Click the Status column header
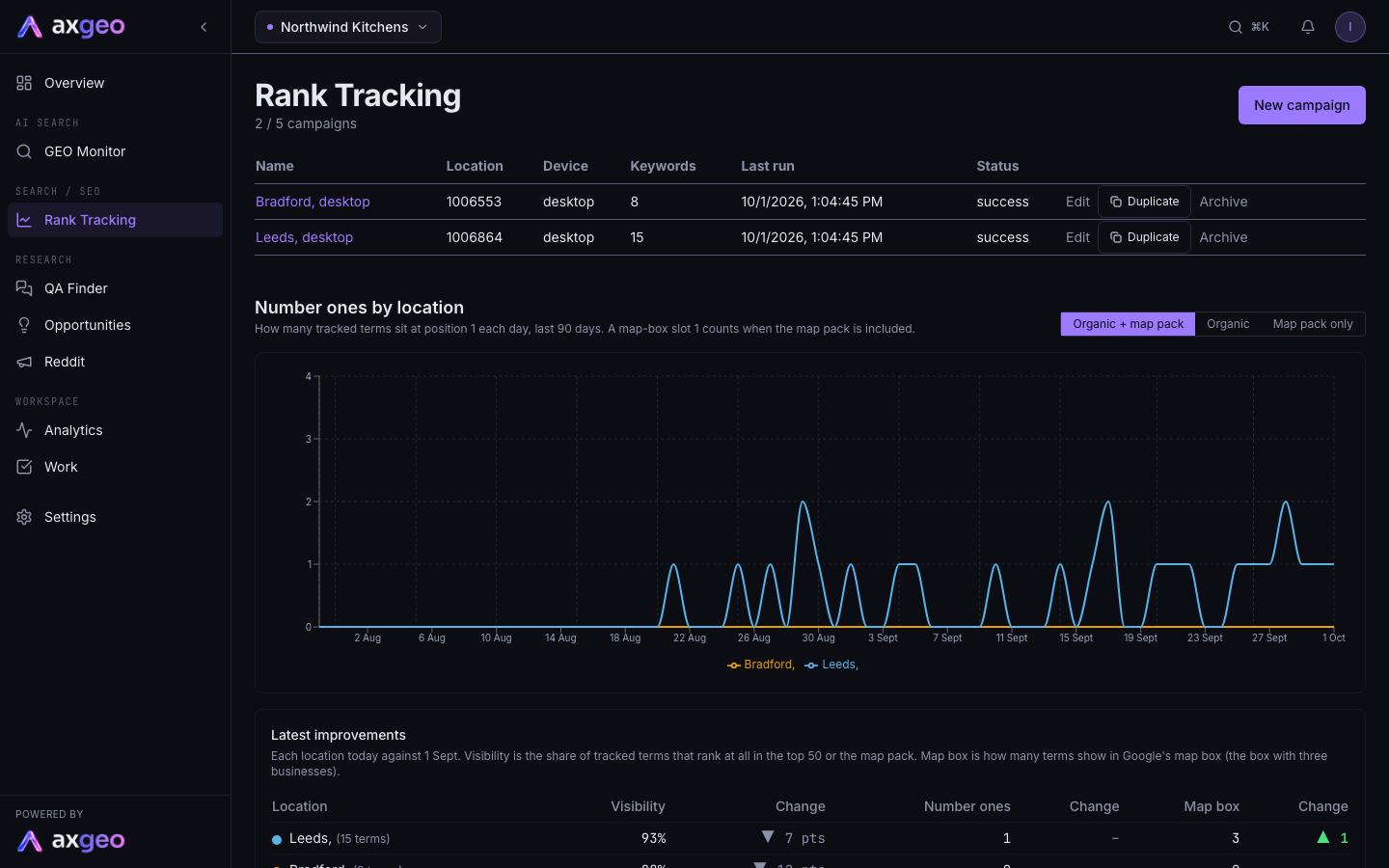This screenshot has height=868, width=1389. pyautogui.click(x=997, y=166)
